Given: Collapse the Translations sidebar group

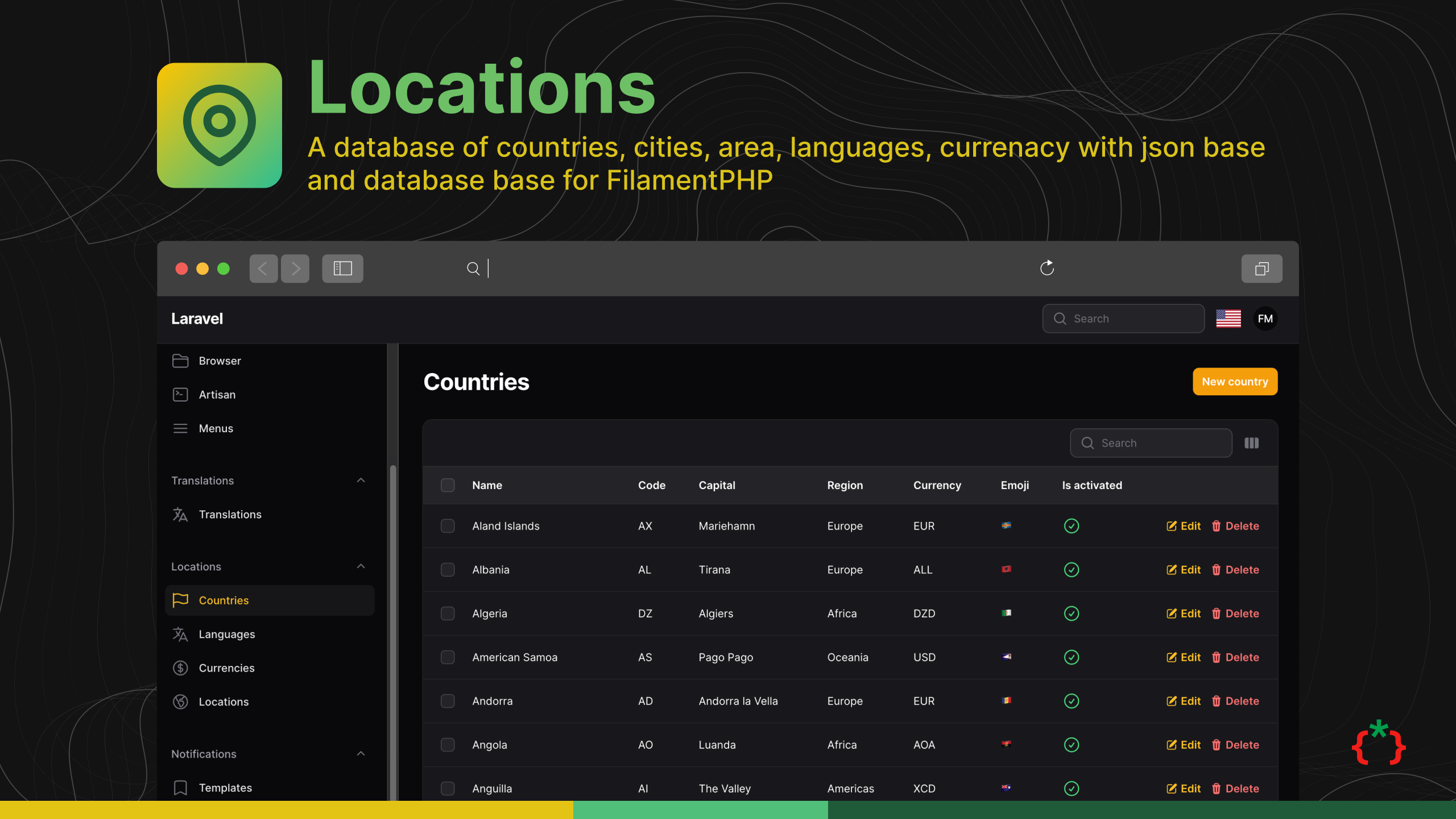Looking at the screenshot, I should [x=361, y=481].
